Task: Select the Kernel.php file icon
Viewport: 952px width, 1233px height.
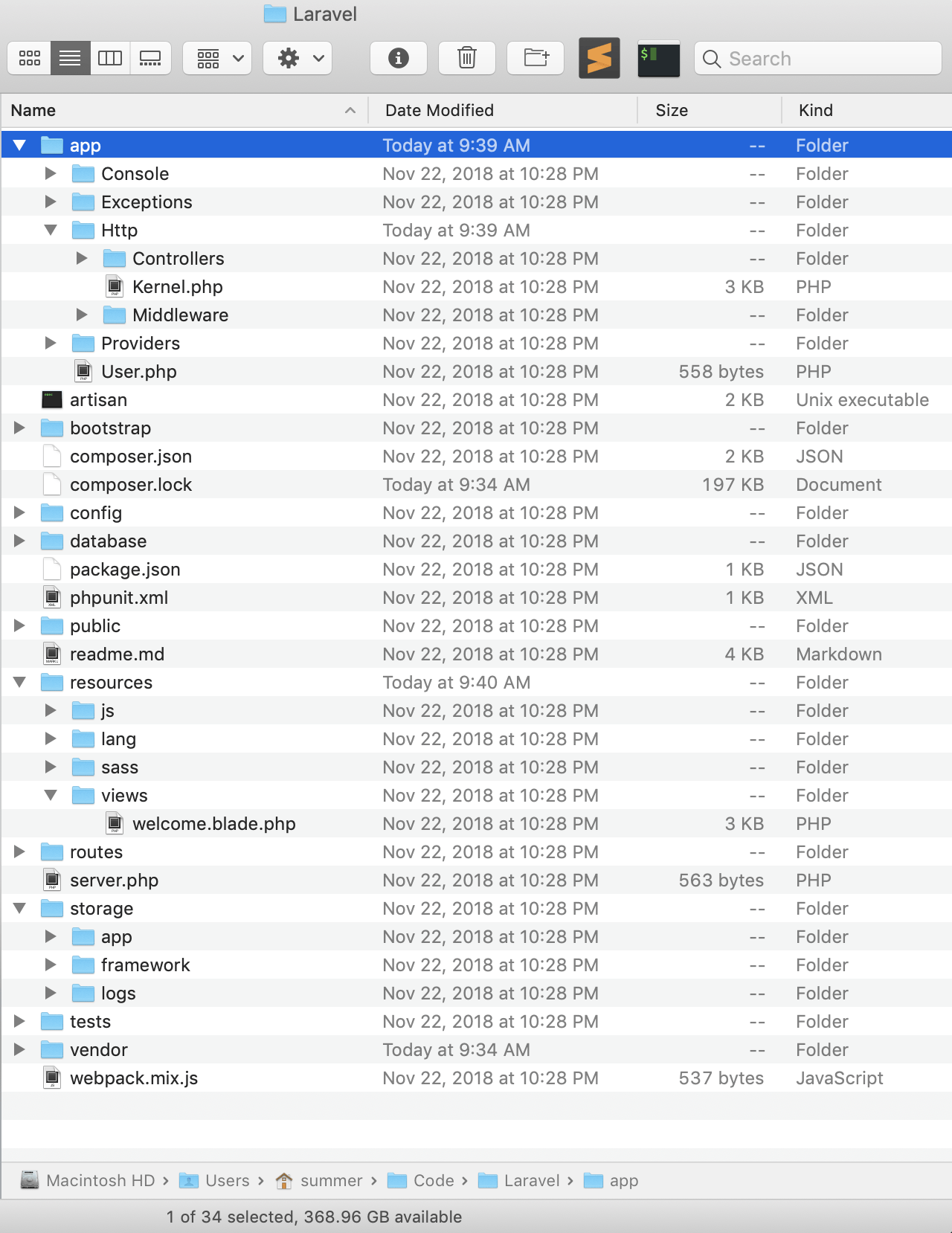Action: pyautogui.click(x=115, y=286)
